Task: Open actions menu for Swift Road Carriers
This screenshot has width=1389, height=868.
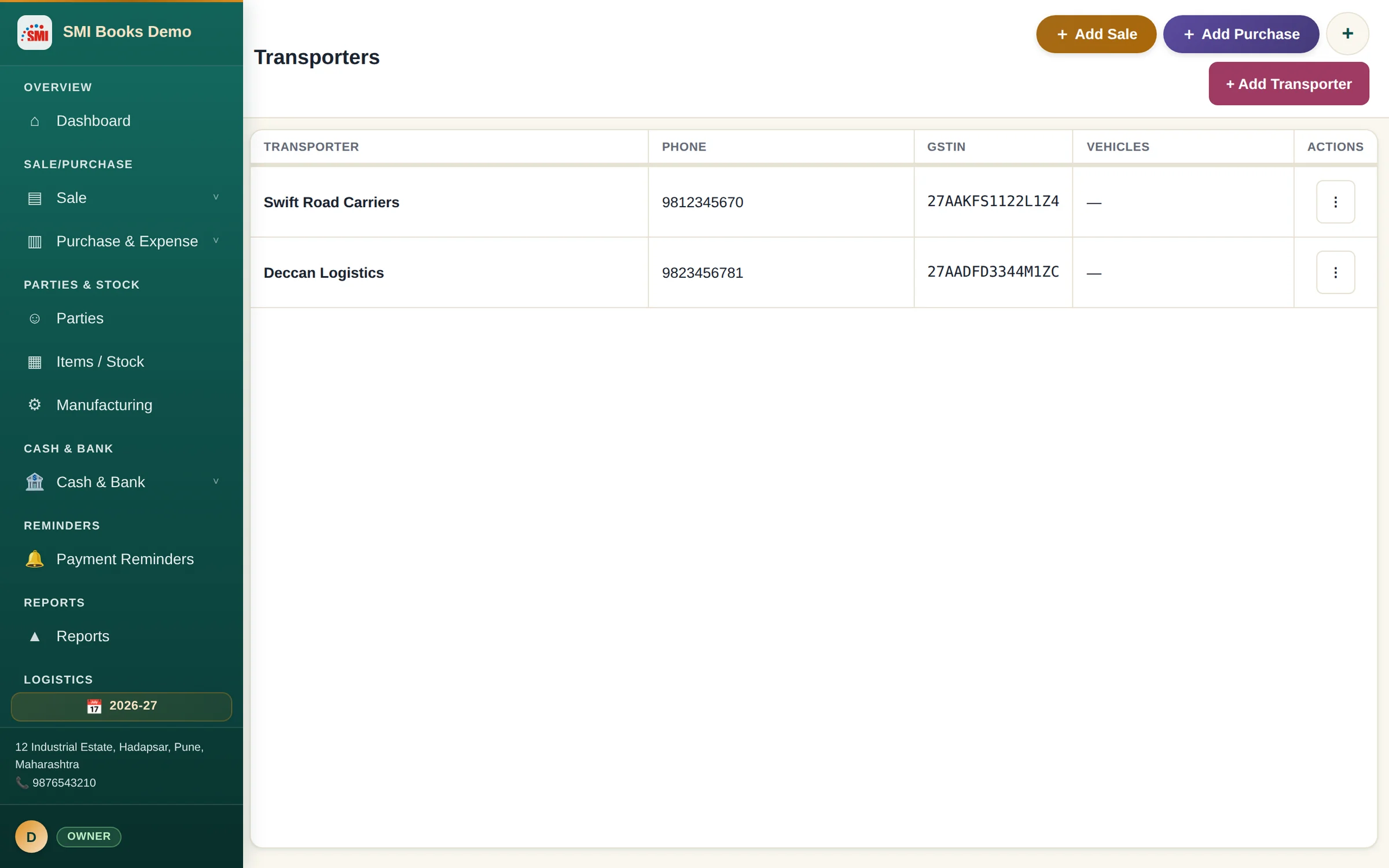Action: click(1335, 202)
